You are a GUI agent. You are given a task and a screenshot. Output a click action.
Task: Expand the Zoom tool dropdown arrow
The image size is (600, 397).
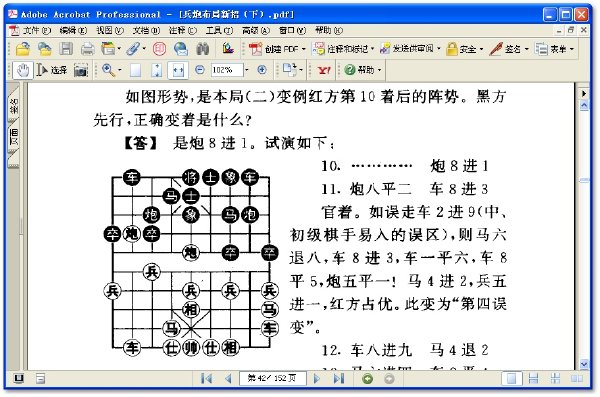click(x=120, y=70)
